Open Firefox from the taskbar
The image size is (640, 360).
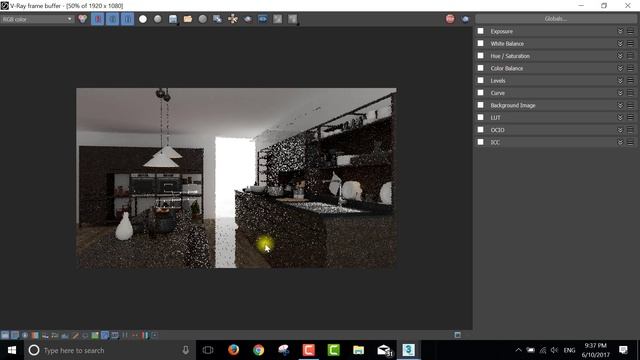(x=233, y=350)
